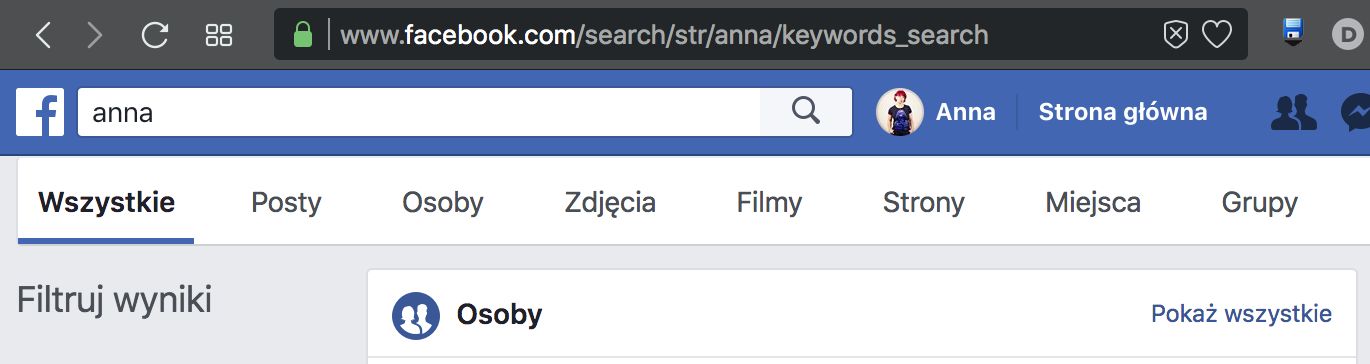The height and width of the screenshot is (364, 1370).
Task: Click the magnifying glass search button
Action: click(806, 112)
